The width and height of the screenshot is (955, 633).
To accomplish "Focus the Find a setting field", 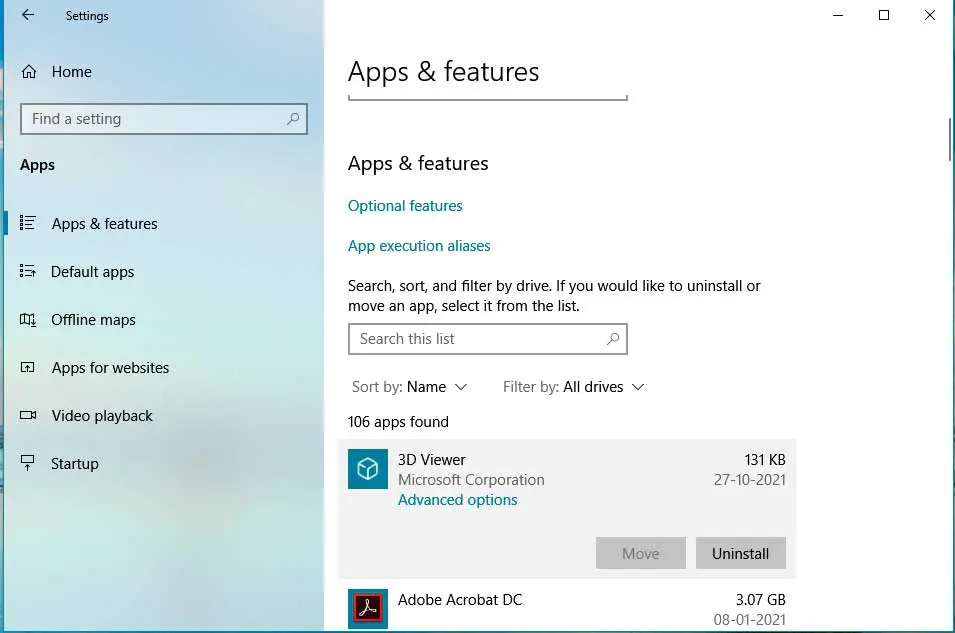I will 163,119.
